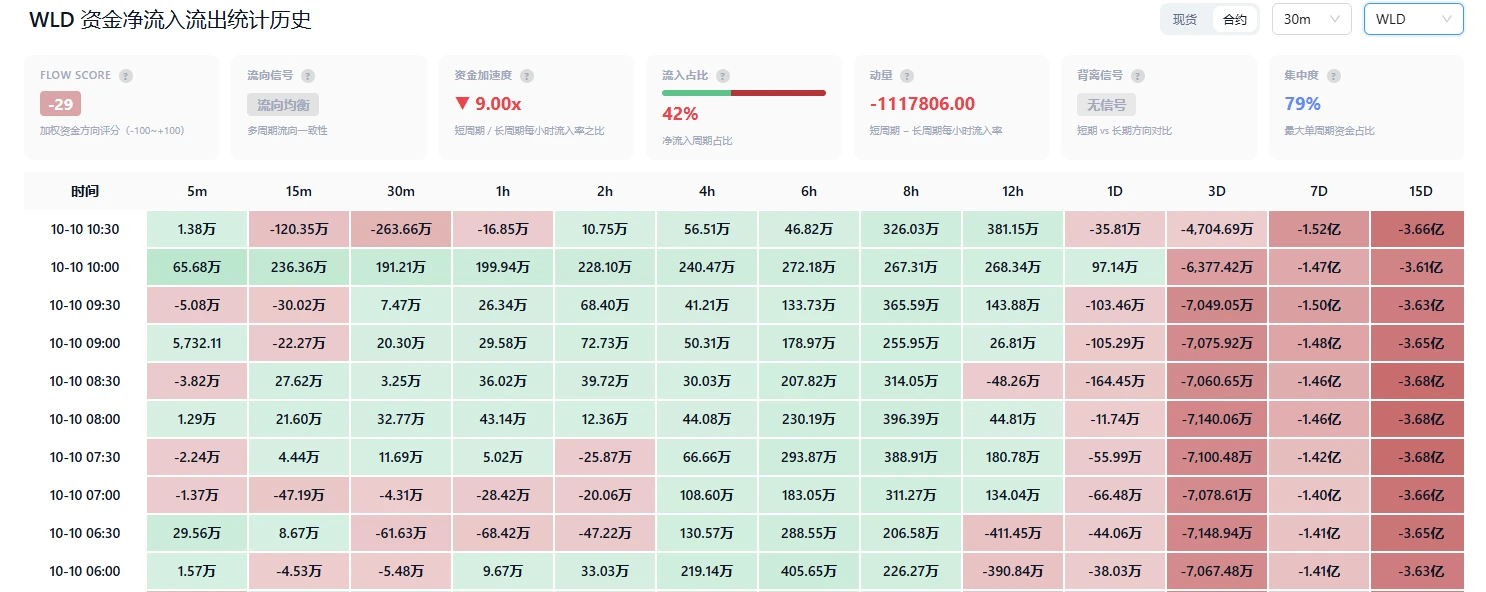Click the 无信号 divergence tag

pos(1106,105)
